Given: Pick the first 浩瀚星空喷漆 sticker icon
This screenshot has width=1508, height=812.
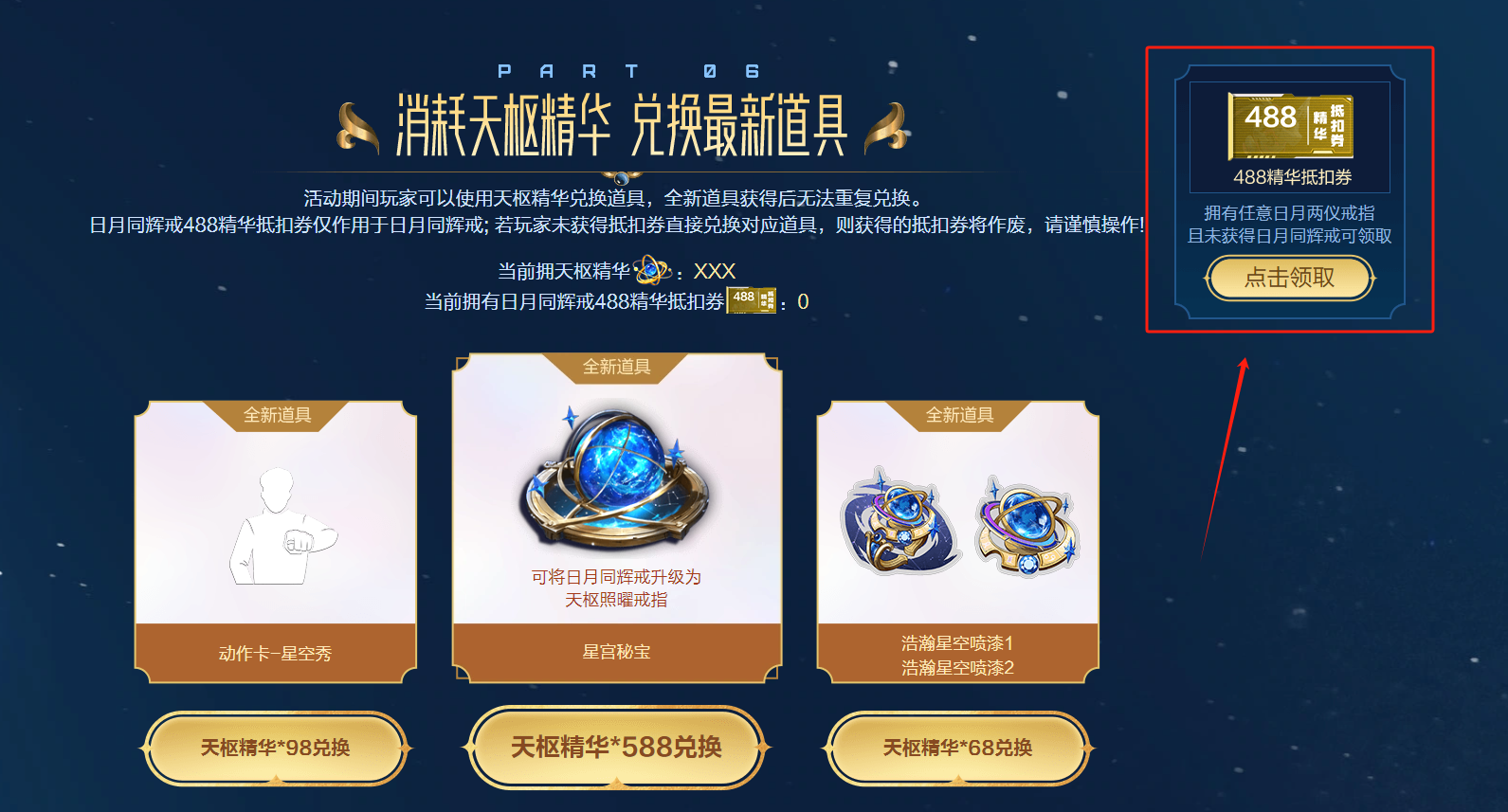Looking at the screenshot, I should point(899,521).
